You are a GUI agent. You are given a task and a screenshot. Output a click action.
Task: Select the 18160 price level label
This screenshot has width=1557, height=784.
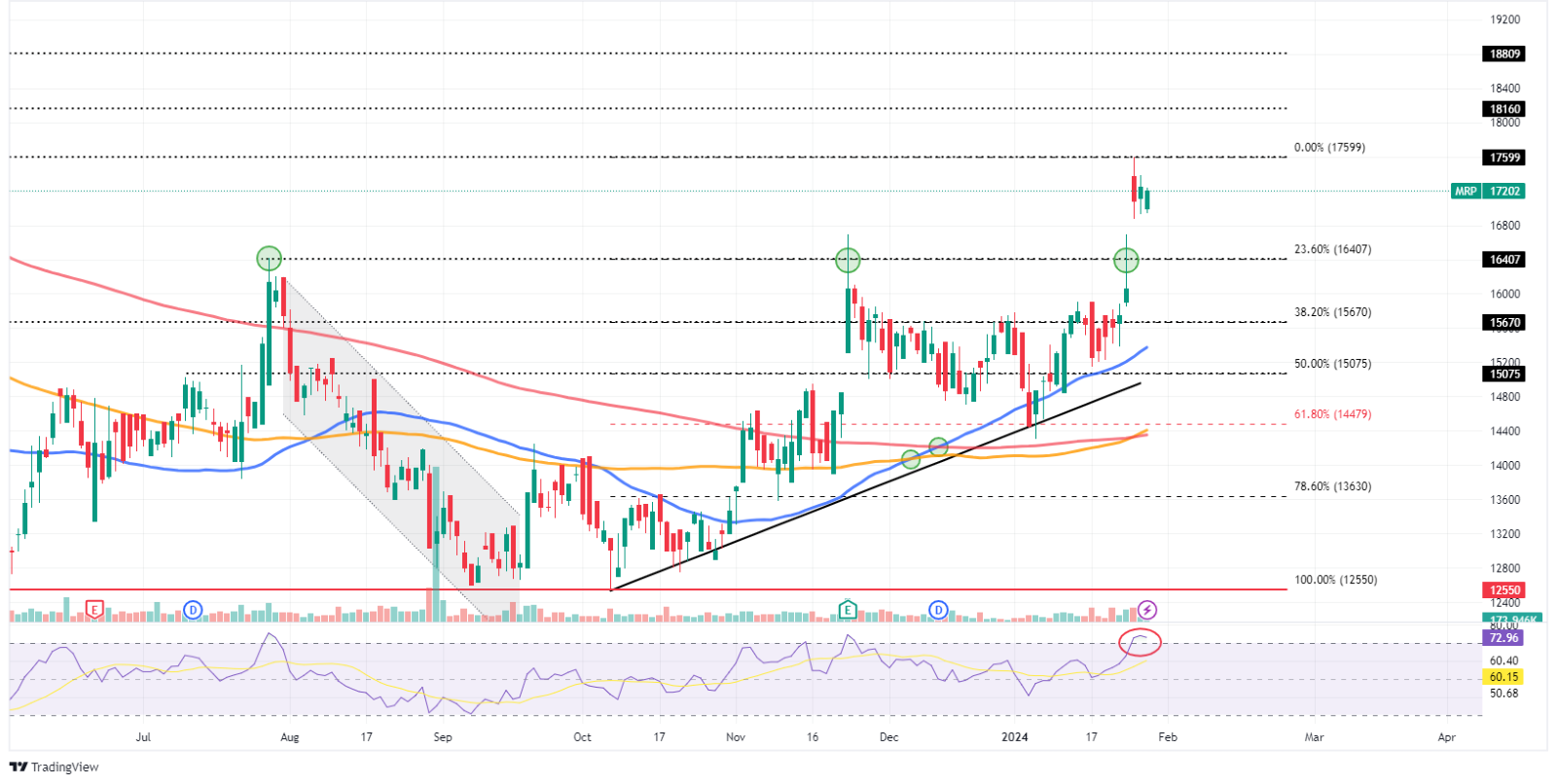[1504, 109]
